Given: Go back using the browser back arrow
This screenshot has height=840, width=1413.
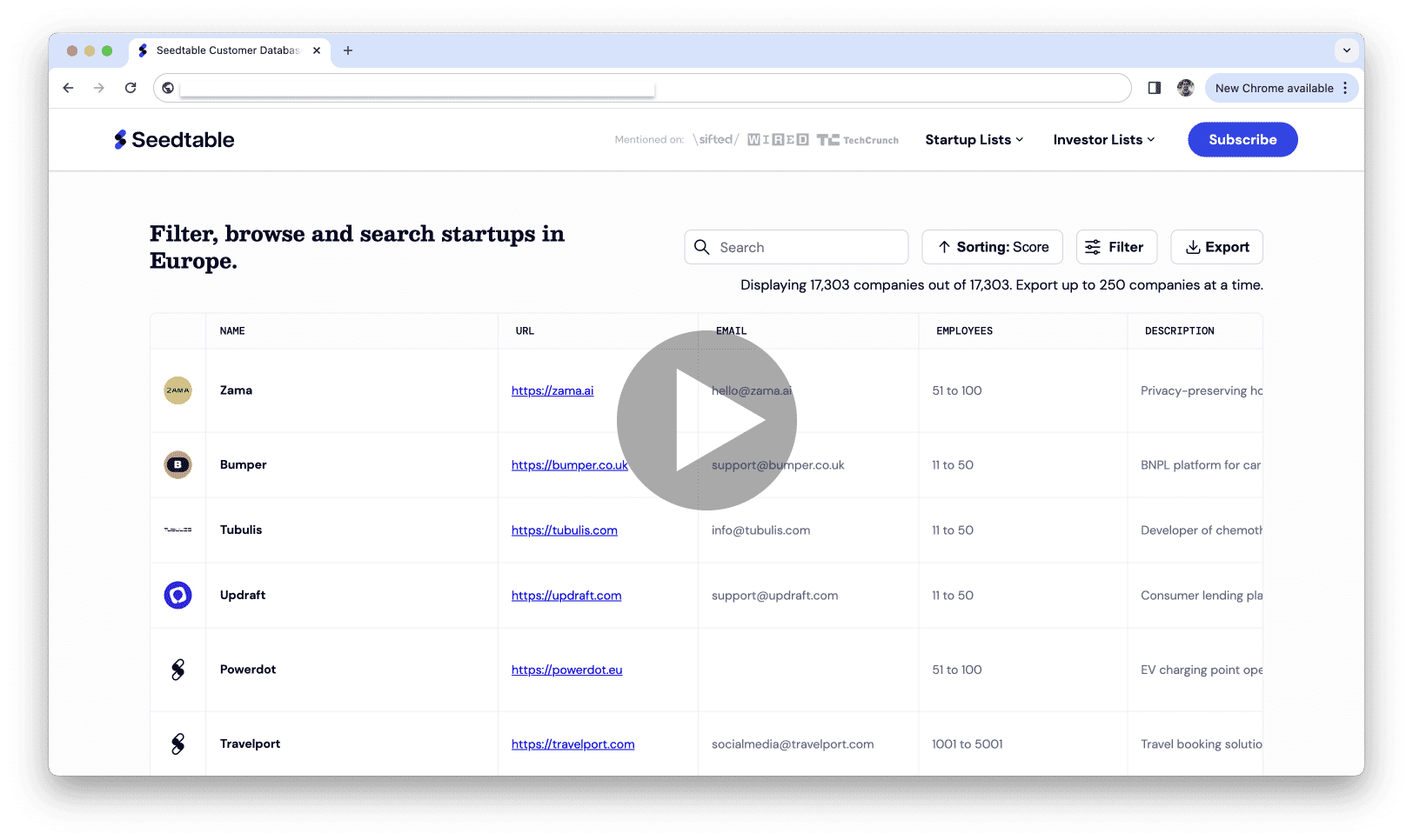Looking at the screenshot, I should pyautogui.click(x=68, y=88).
